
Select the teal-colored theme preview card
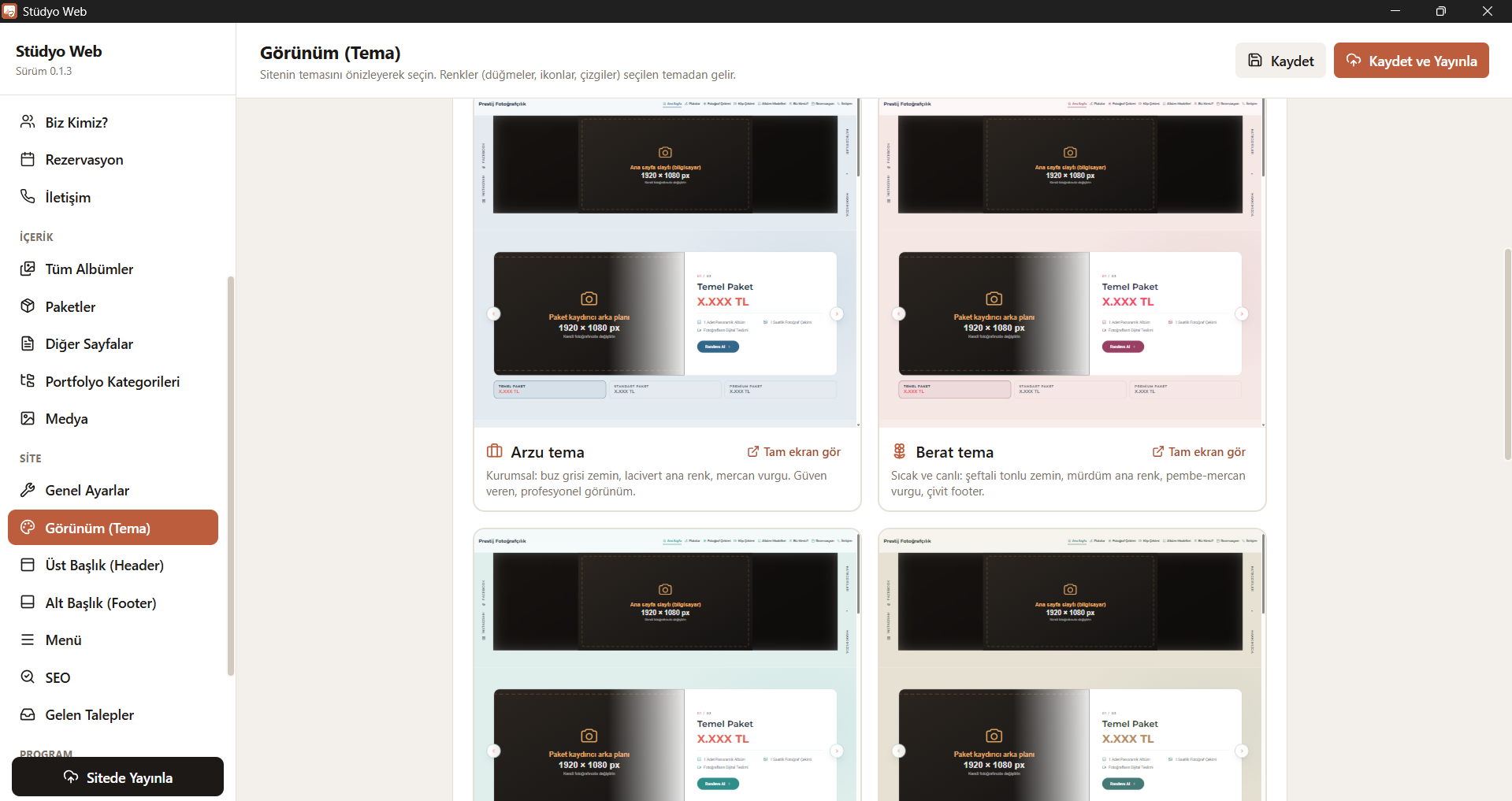point(666,666)
